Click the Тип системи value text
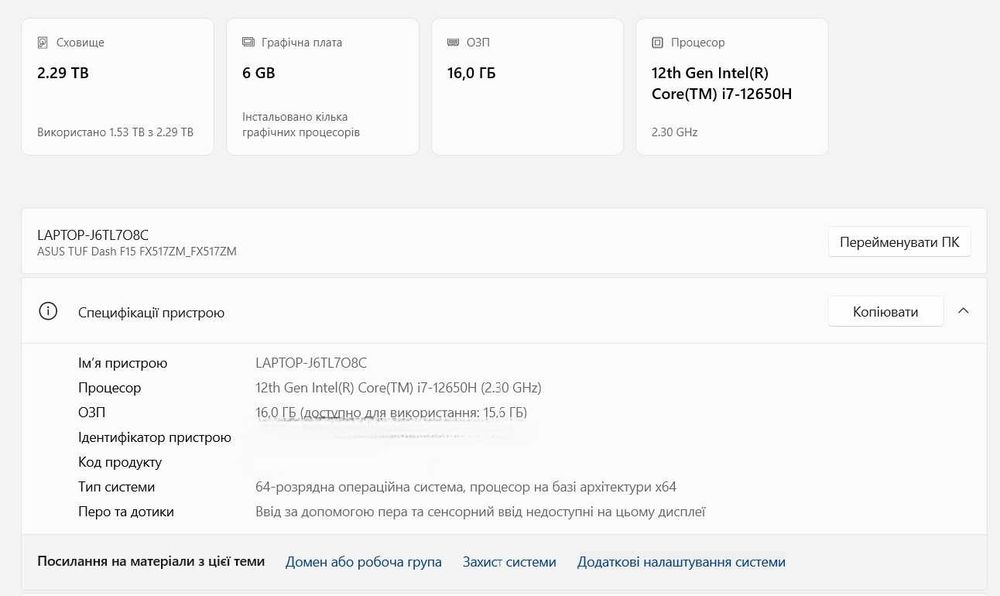Screen dimensions: 1000x596 (x=466, y=487)
